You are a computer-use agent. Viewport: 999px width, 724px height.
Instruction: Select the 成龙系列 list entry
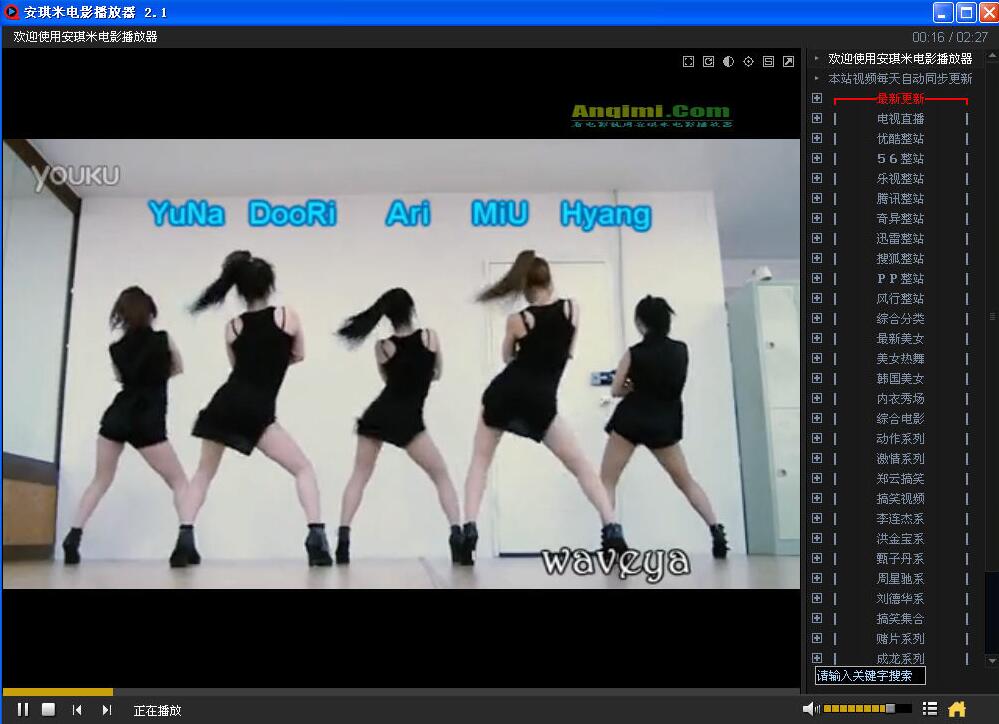click(x=900, y=658)
